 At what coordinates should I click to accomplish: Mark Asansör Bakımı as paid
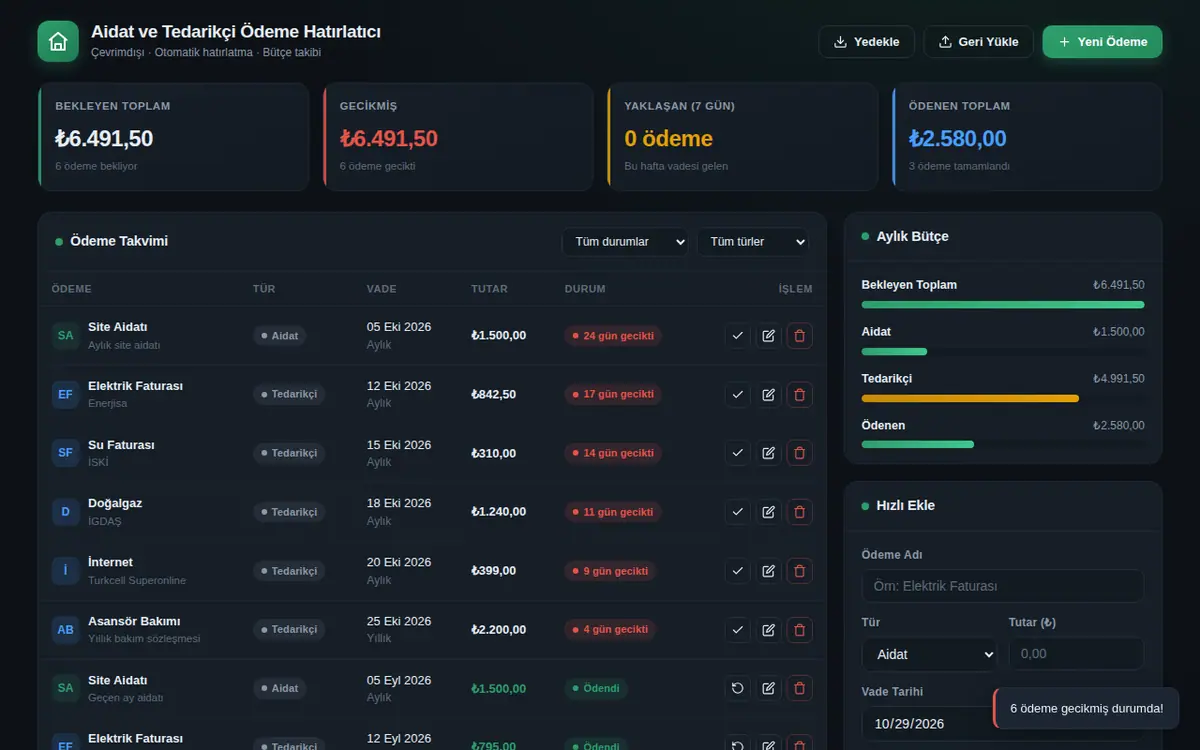[737, 630]
